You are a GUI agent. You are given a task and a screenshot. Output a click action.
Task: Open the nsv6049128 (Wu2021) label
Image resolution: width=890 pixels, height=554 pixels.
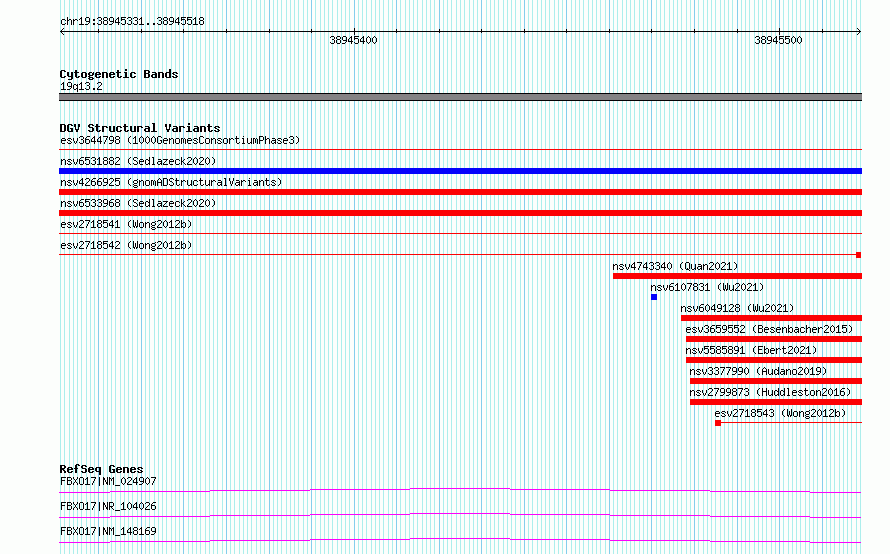coord(737,308)
